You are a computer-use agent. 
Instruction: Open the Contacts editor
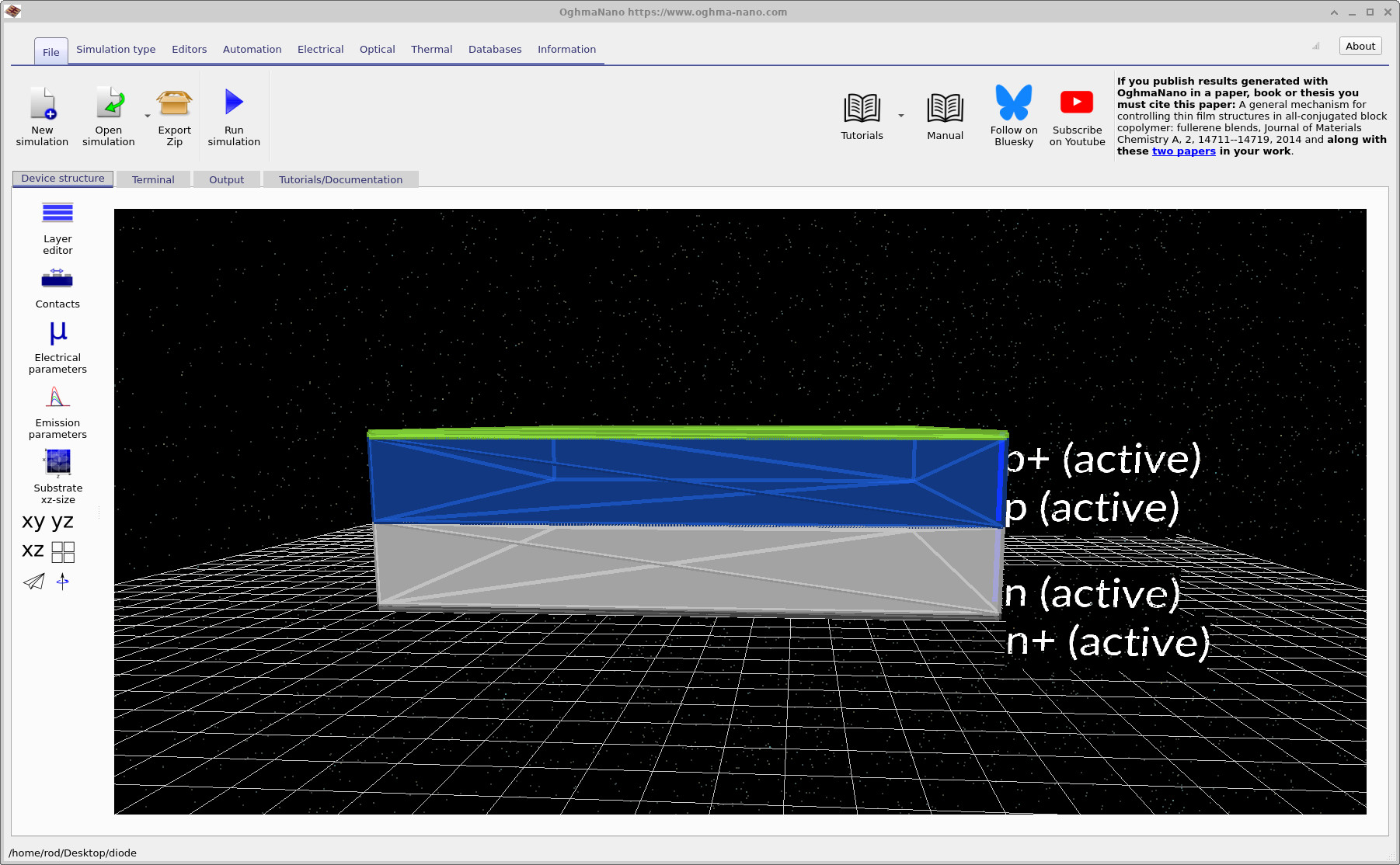pyautogui.click(x=57, y=284)
